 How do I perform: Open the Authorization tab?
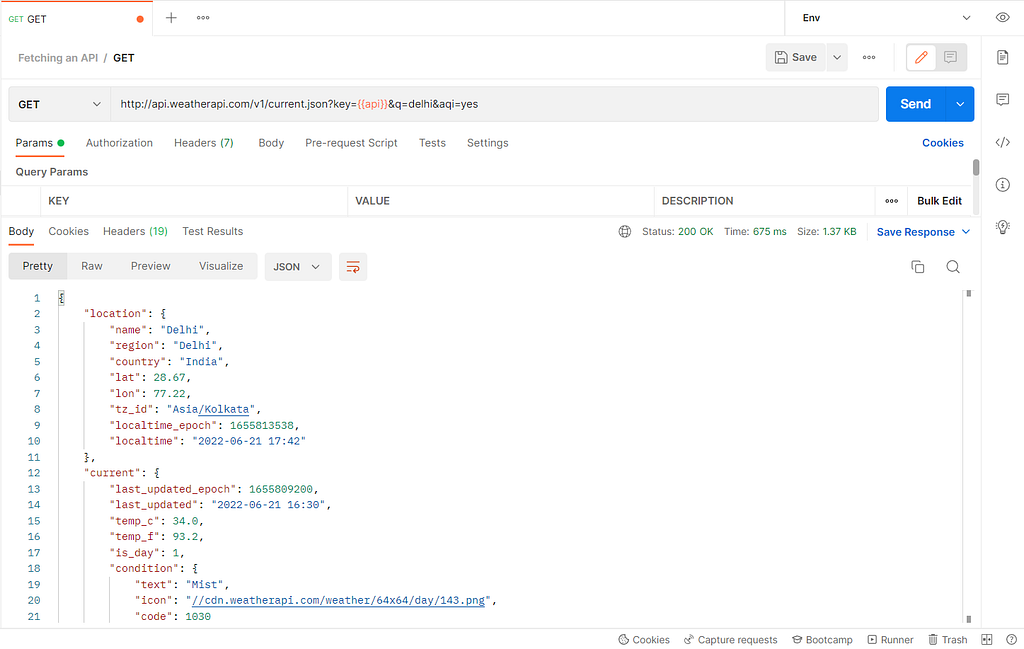point(120,143)
